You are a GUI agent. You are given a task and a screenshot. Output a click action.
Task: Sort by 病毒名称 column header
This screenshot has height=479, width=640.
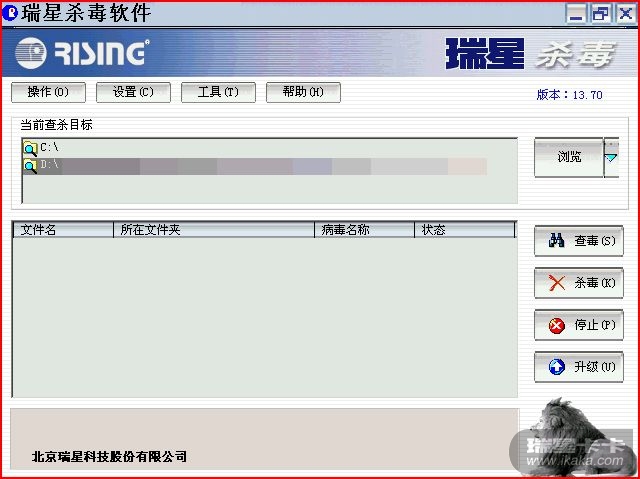pyautogui.click(x=364, y=230)
